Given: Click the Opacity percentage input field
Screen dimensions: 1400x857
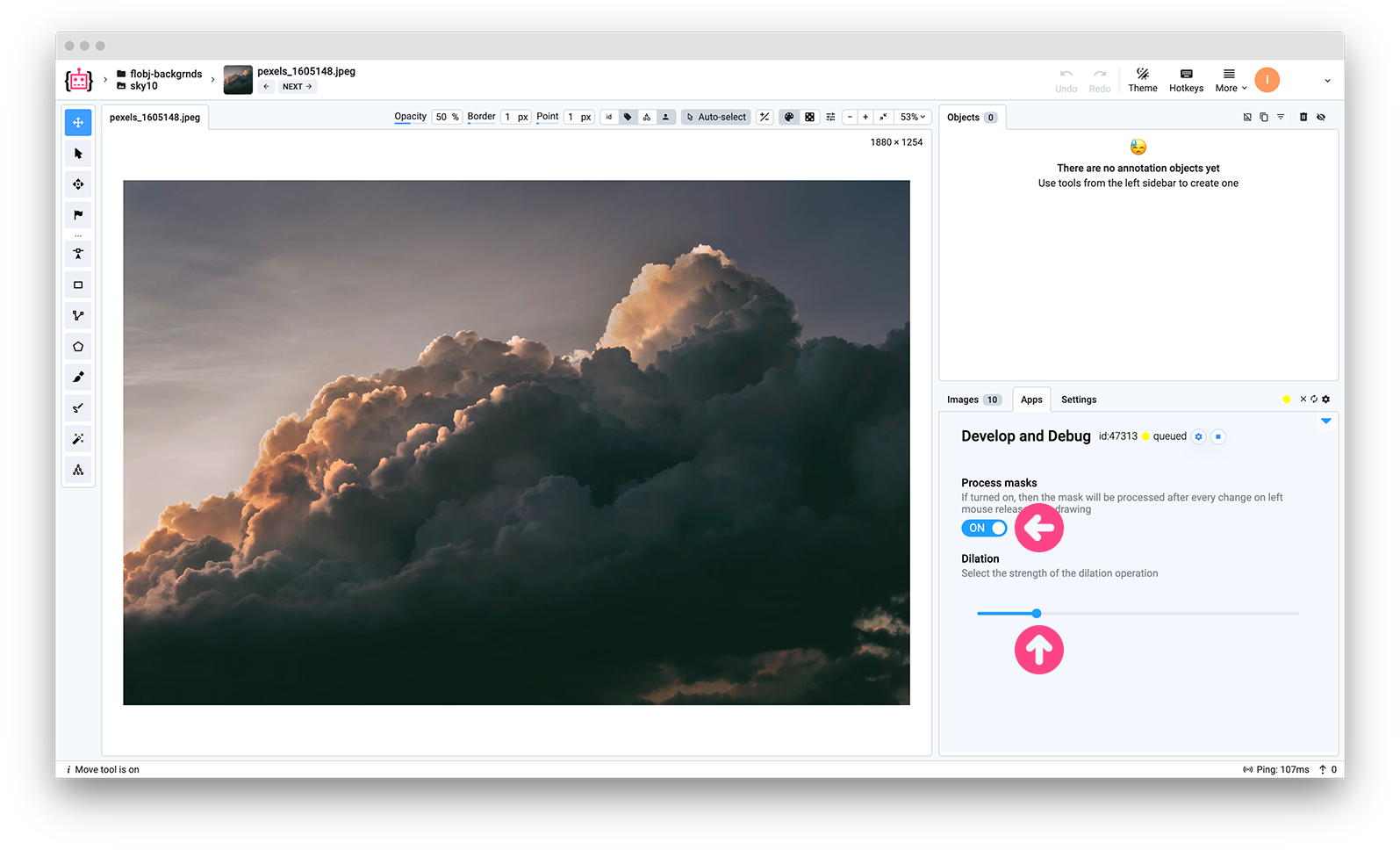Looking at the screenshot, I should point(446,118).
